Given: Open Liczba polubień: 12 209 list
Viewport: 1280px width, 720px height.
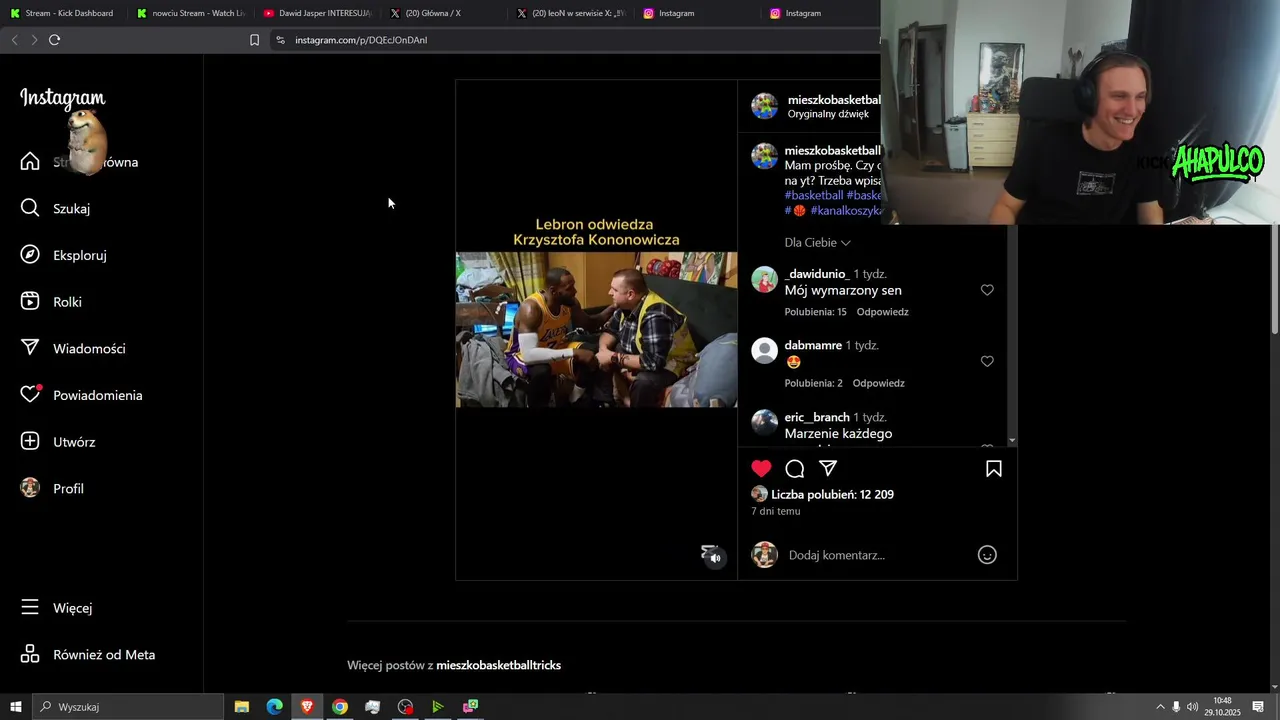Looking at the screenshot, I should pos(832,494).
